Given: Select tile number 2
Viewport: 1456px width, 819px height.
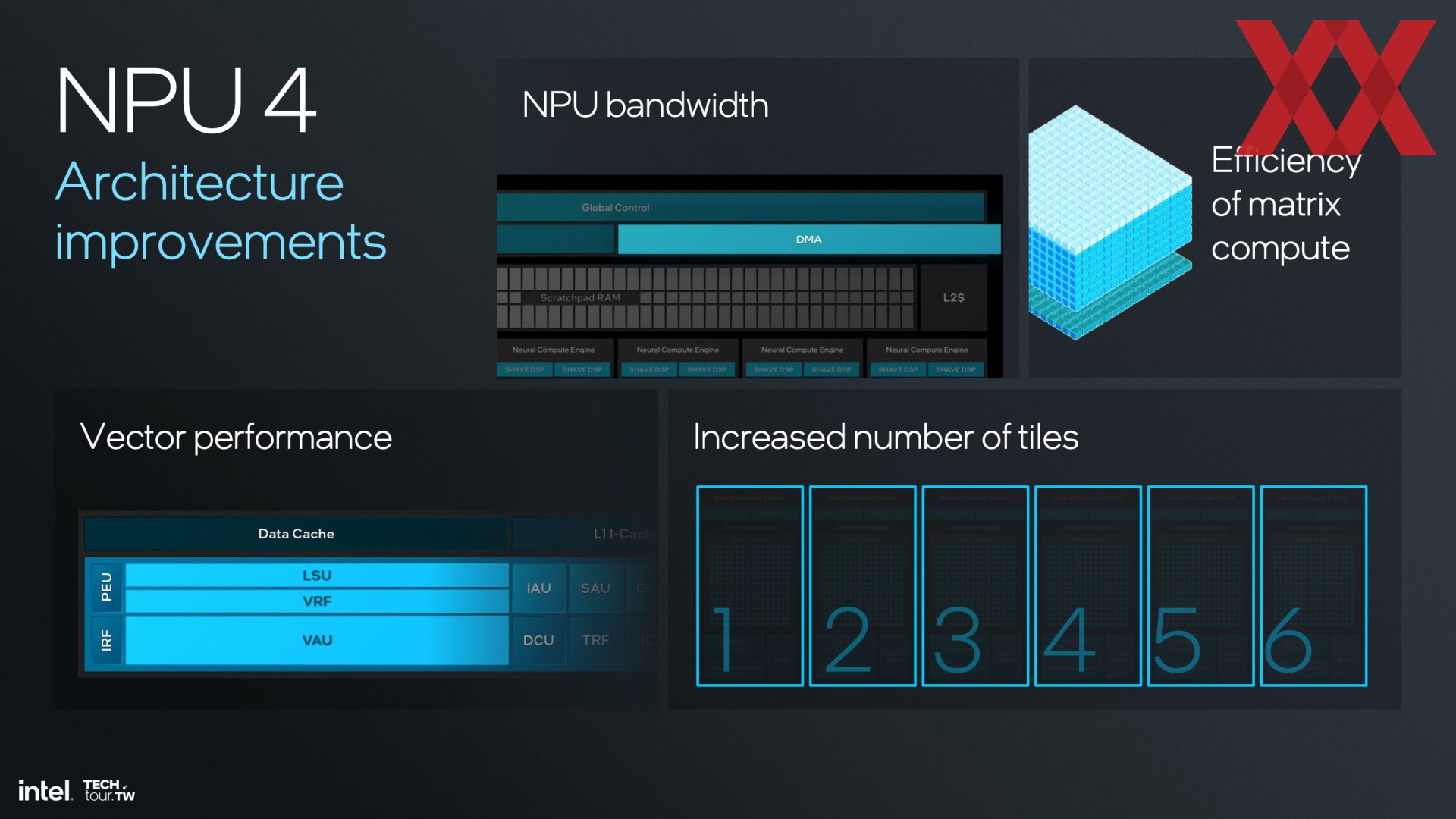Looking at the screenshot, I should pyautogui.click(x=862, y=586).
